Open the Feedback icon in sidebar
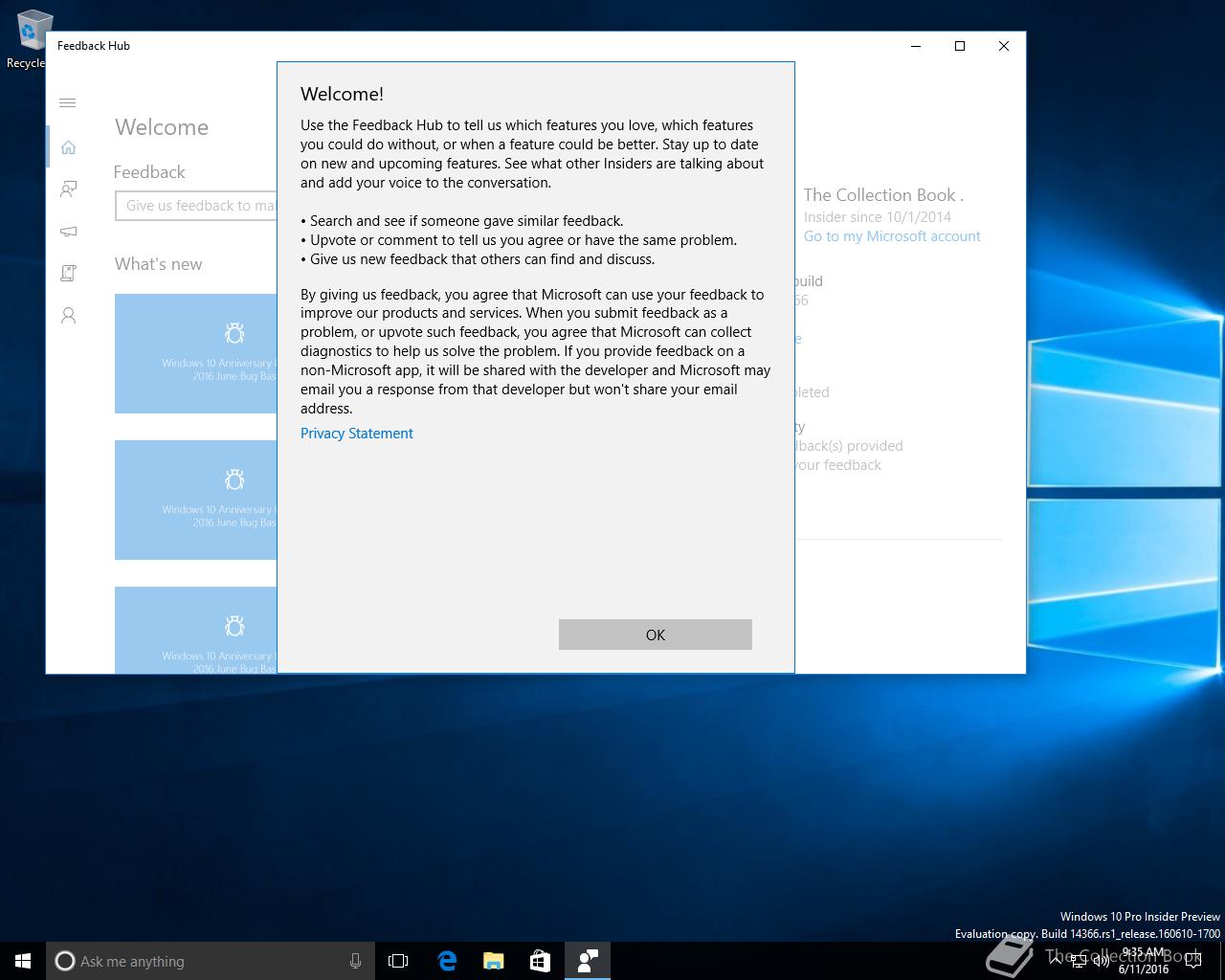Image resolution: width=1225 pixels, height=980 pixels. [68, 189]
